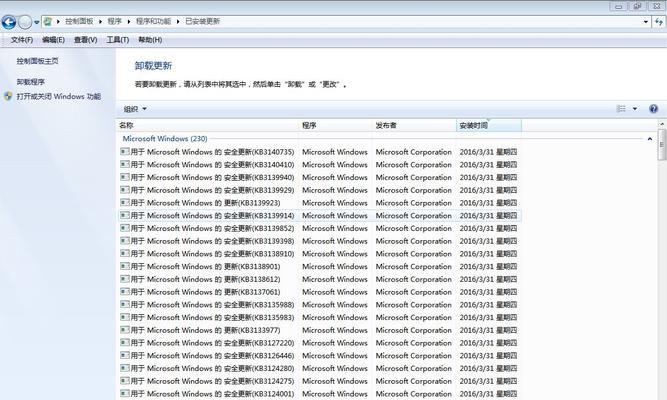Select update KB3137061 row
Screen dimensions: 667x400
(319, 292)
